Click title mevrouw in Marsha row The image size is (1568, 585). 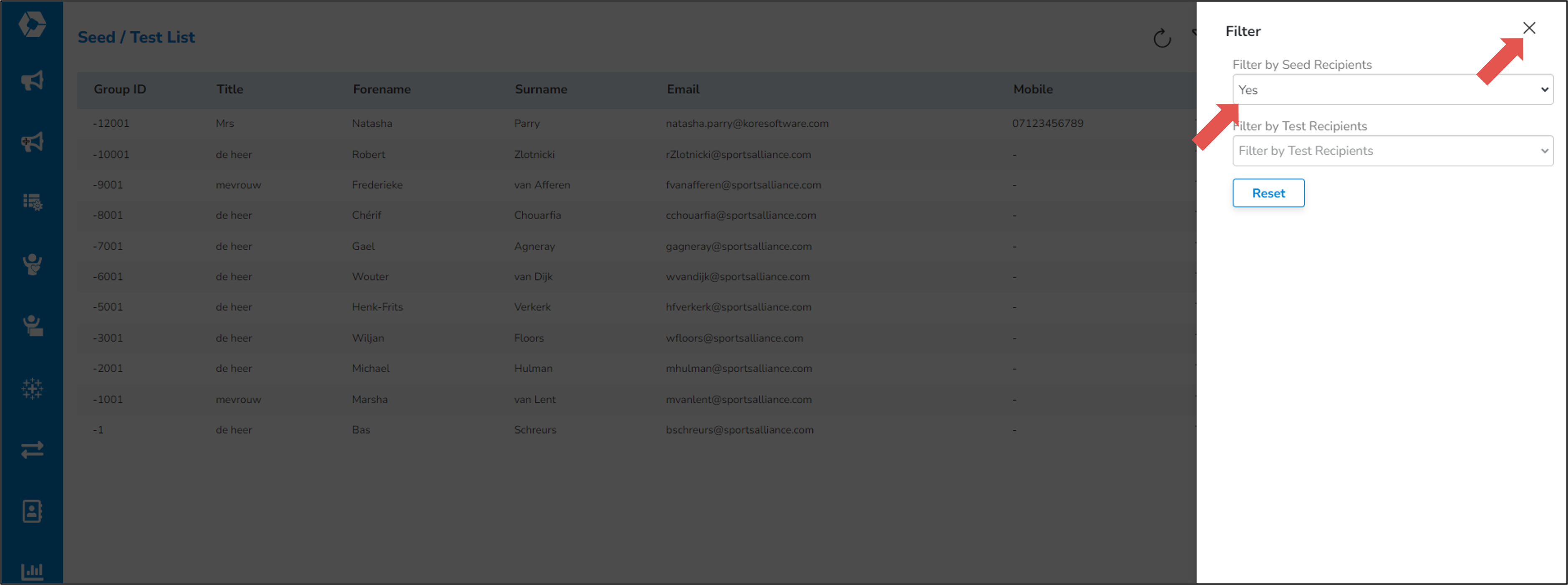(238, 399)
